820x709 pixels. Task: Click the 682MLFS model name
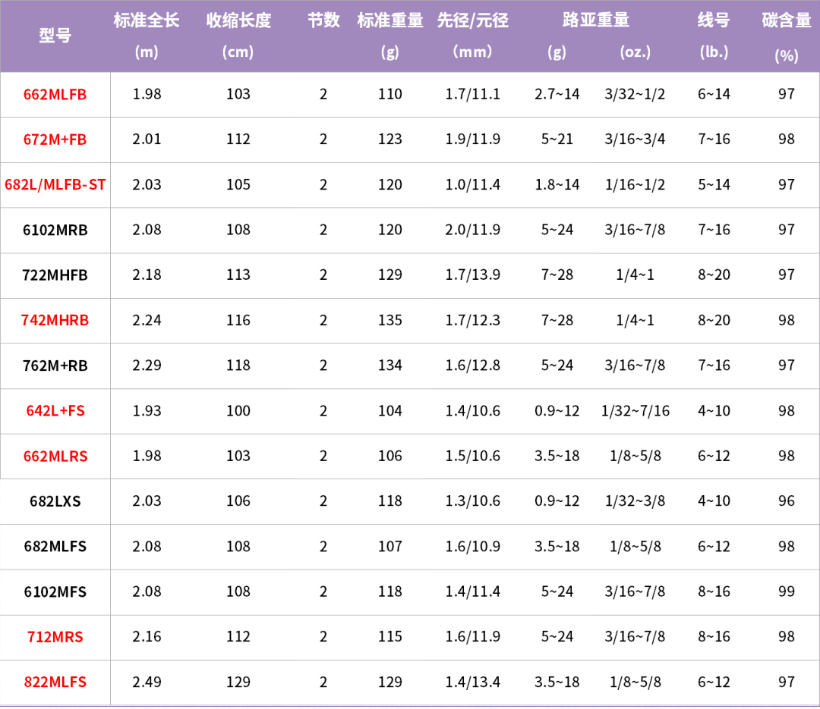click(55, 546)
